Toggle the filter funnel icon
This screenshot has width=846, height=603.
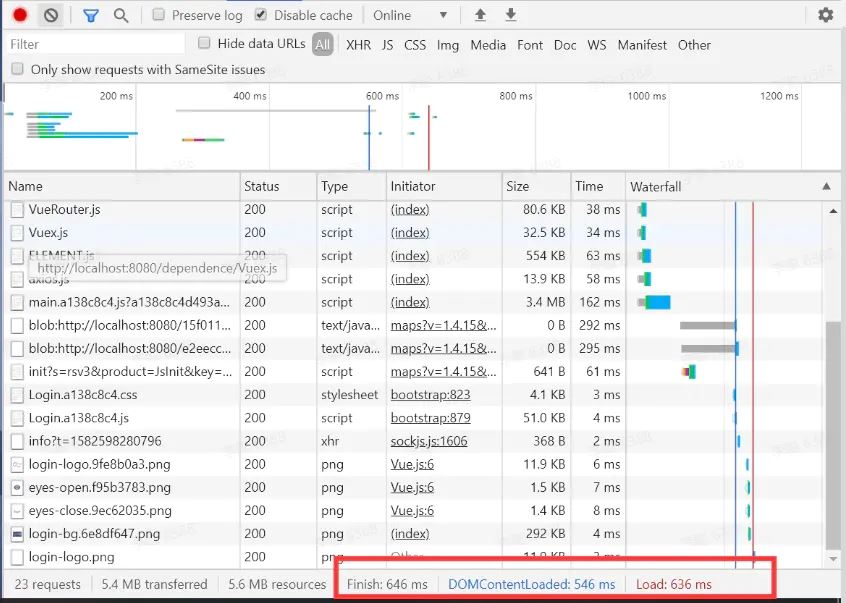pos(91,16)
